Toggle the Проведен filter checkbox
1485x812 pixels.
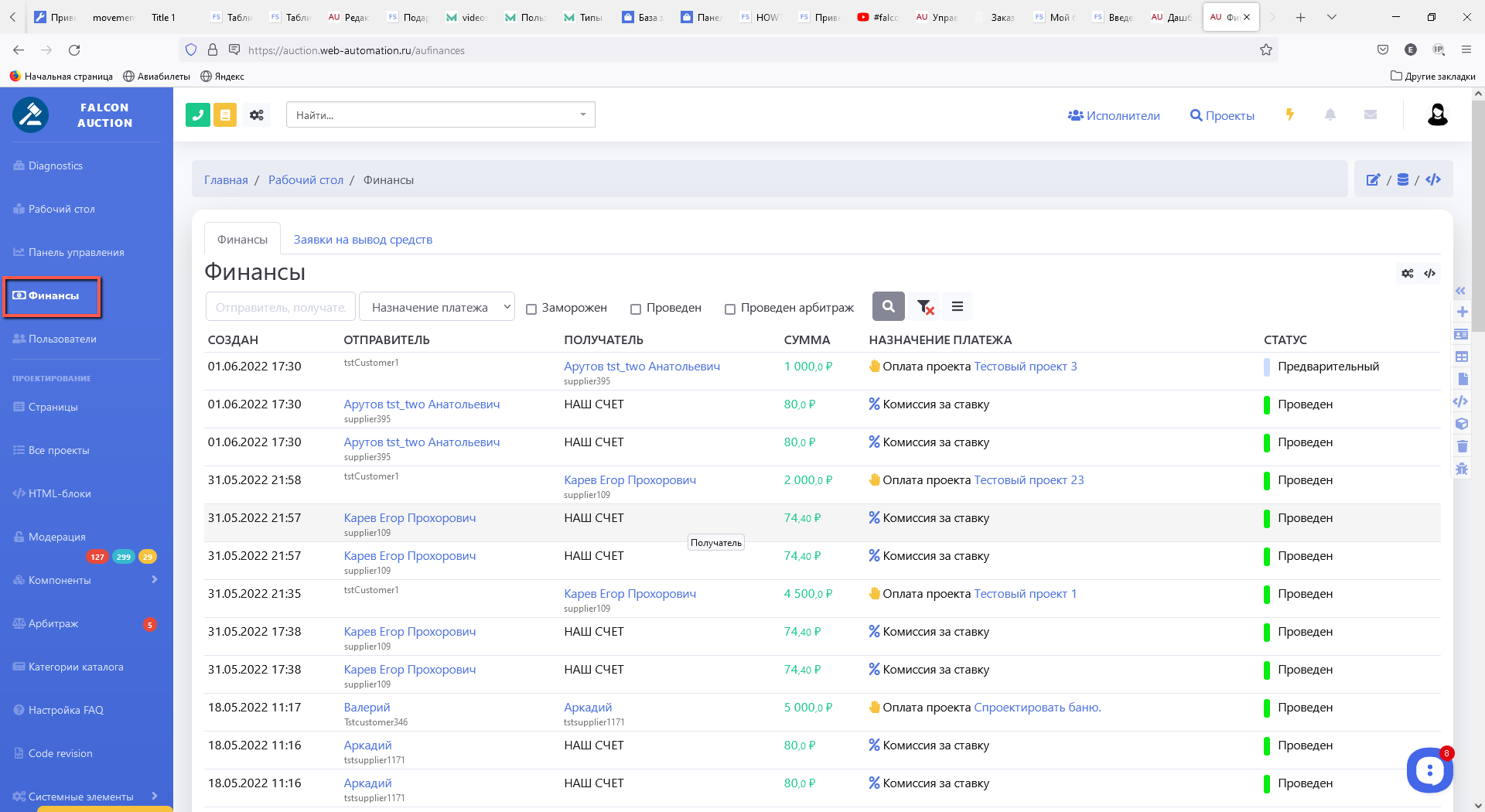[636, 309]
